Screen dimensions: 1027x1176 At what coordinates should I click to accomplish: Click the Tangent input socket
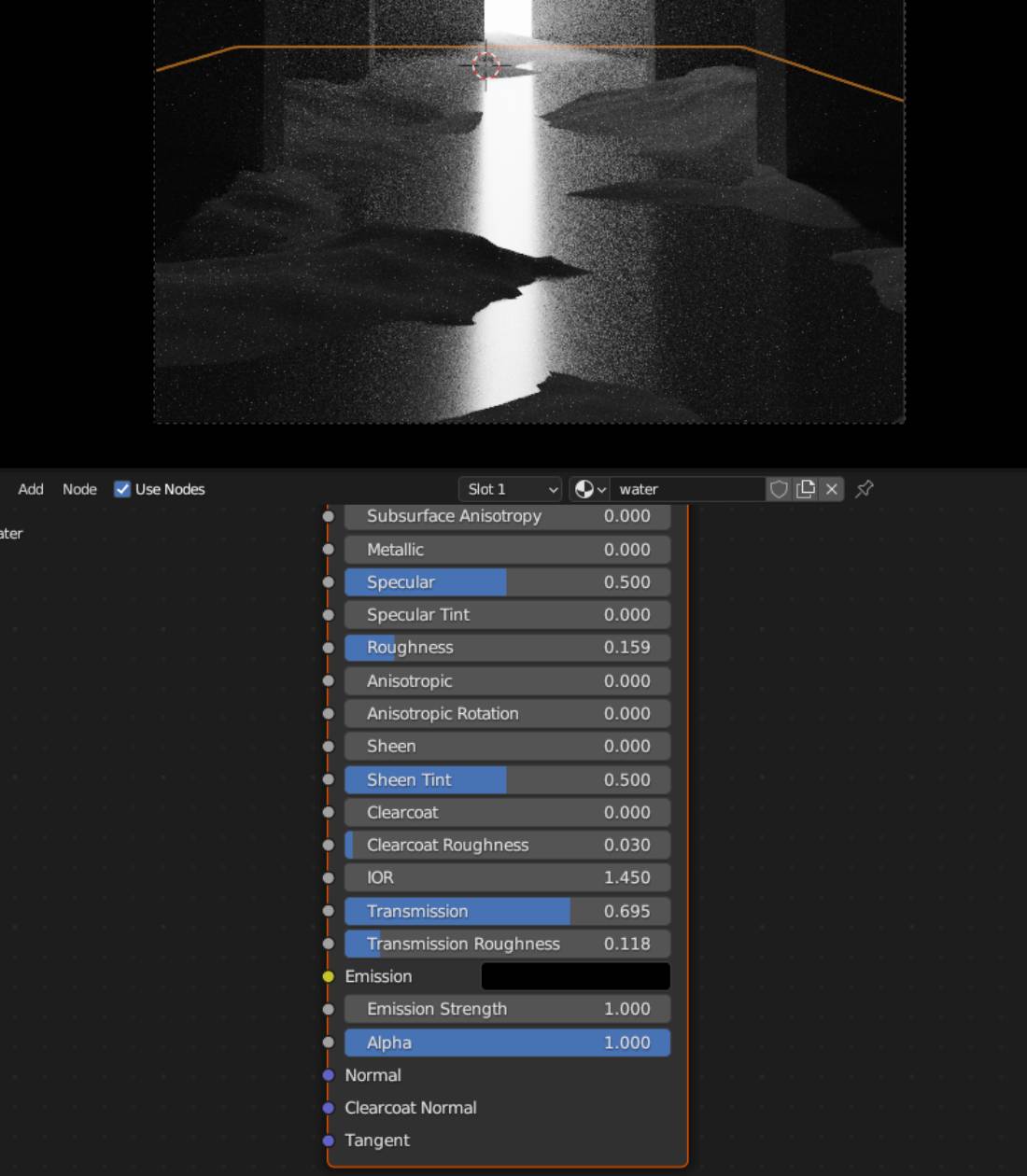click(329, 1141)
